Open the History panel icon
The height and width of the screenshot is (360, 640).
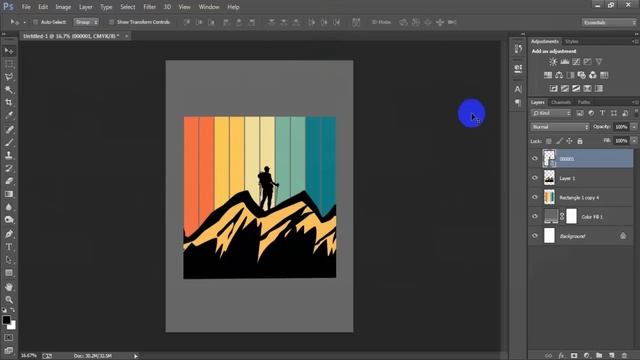[518, 49]
